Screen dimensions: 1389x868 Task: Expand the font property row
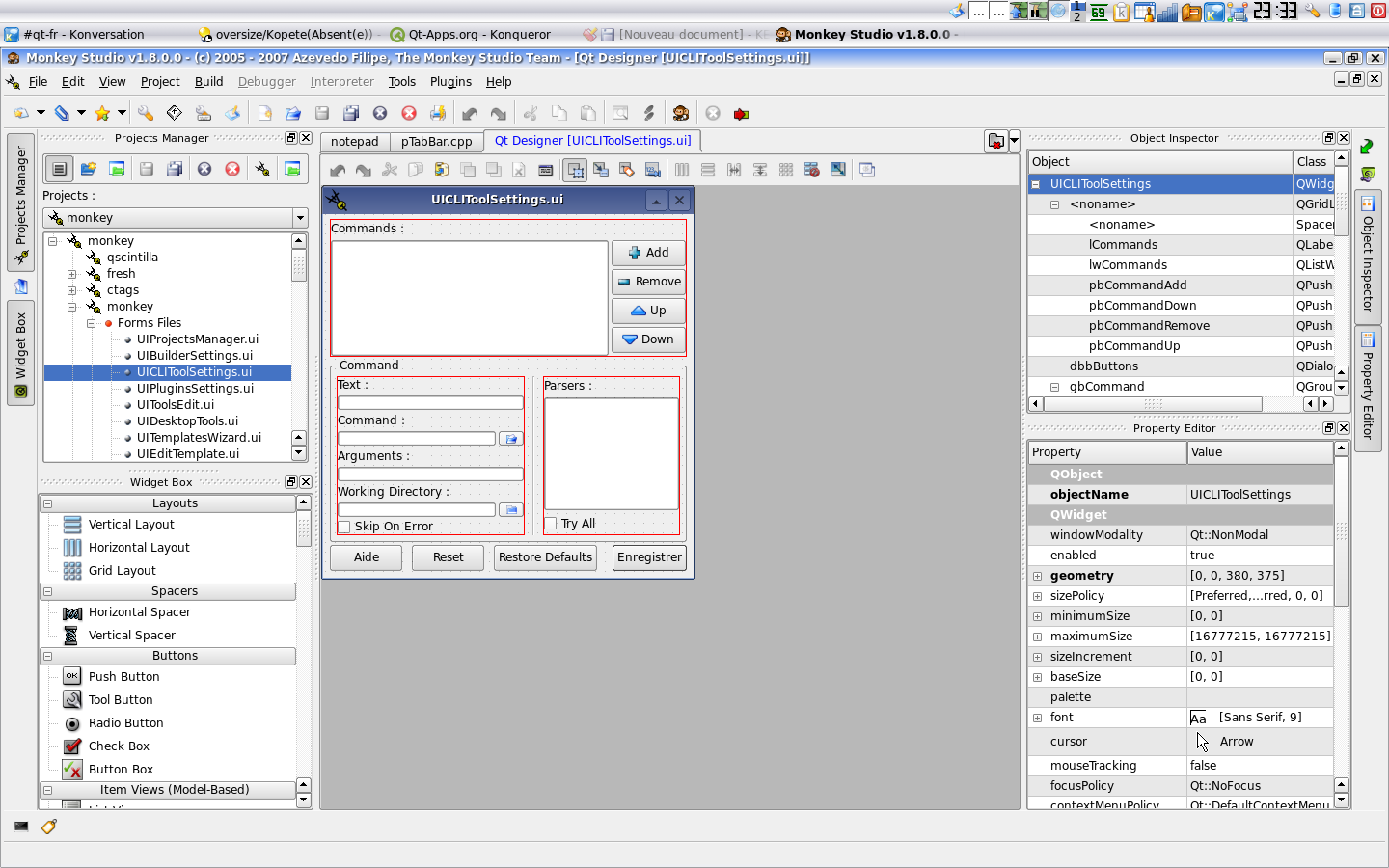(x=1037, y=718)
